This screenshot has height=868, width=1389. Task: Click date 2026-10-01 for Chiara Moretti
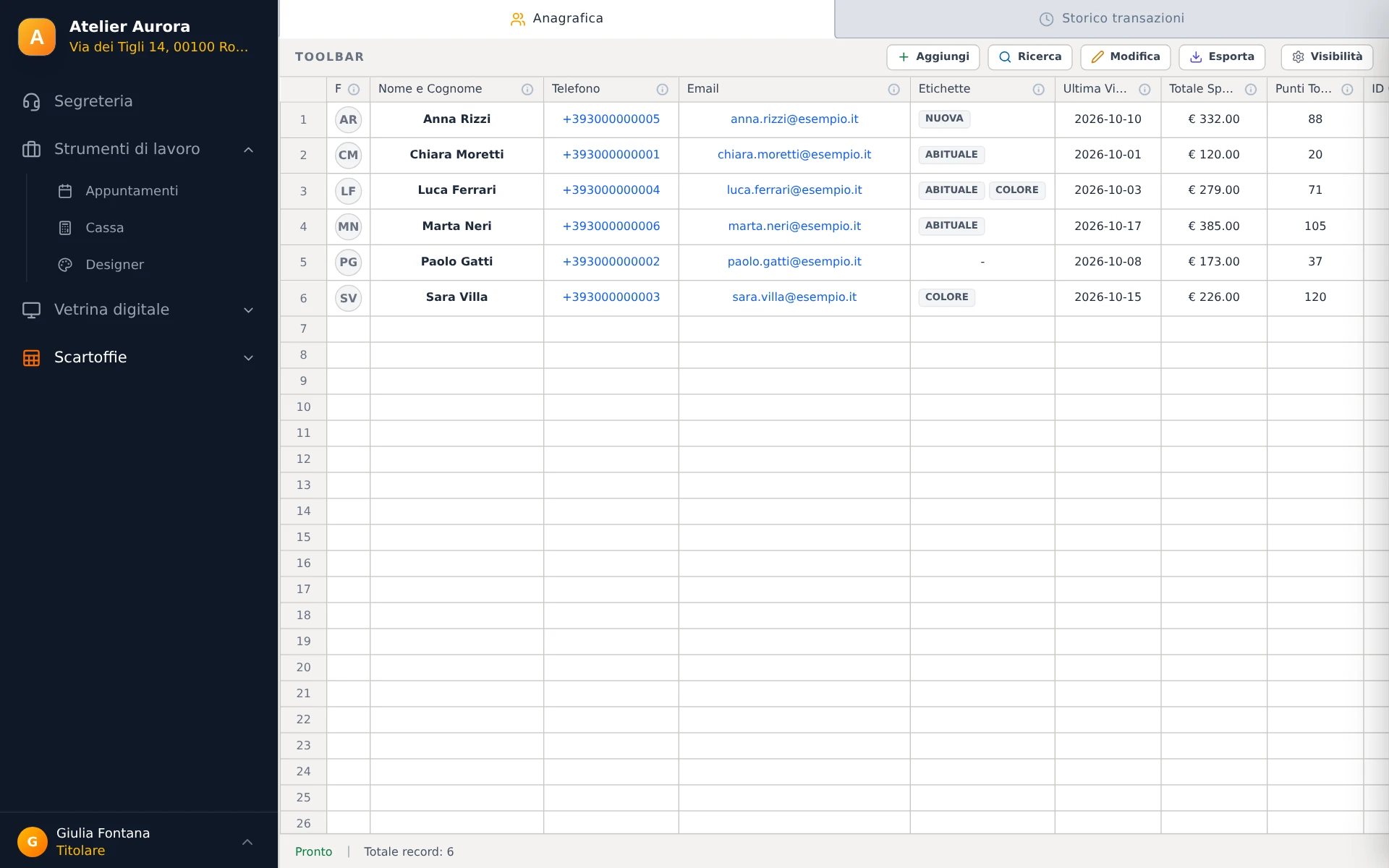click(1108, 155)
